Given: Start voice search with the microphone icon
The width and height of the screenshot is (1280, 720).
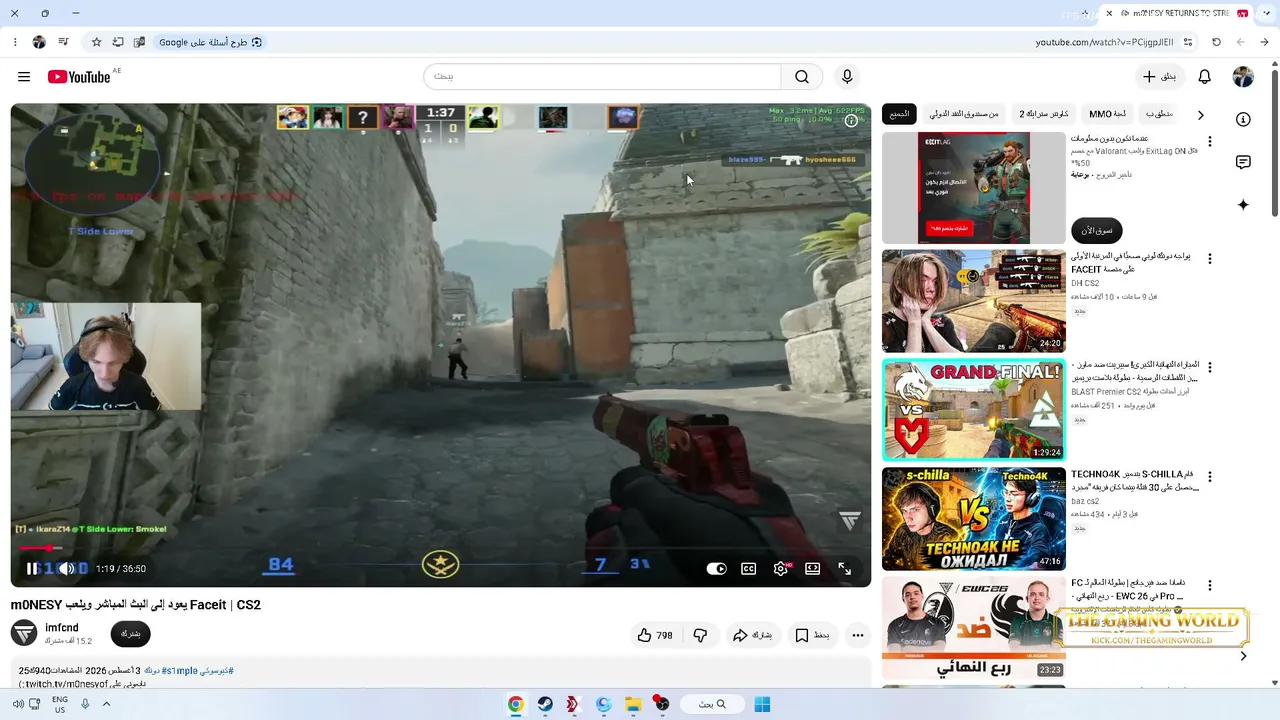Looking at the screenshot, I should pyautogui.click(x=847, y=77).
